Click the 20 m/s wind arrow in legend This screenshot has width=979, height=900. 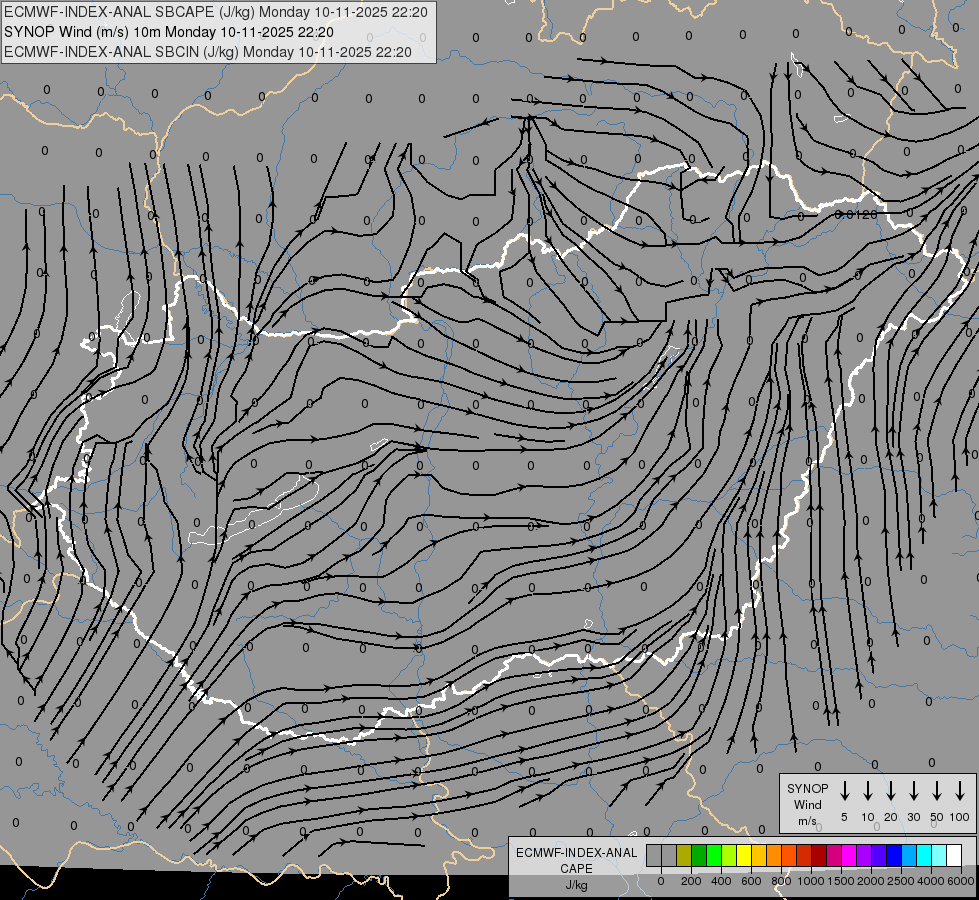(891, 790)
